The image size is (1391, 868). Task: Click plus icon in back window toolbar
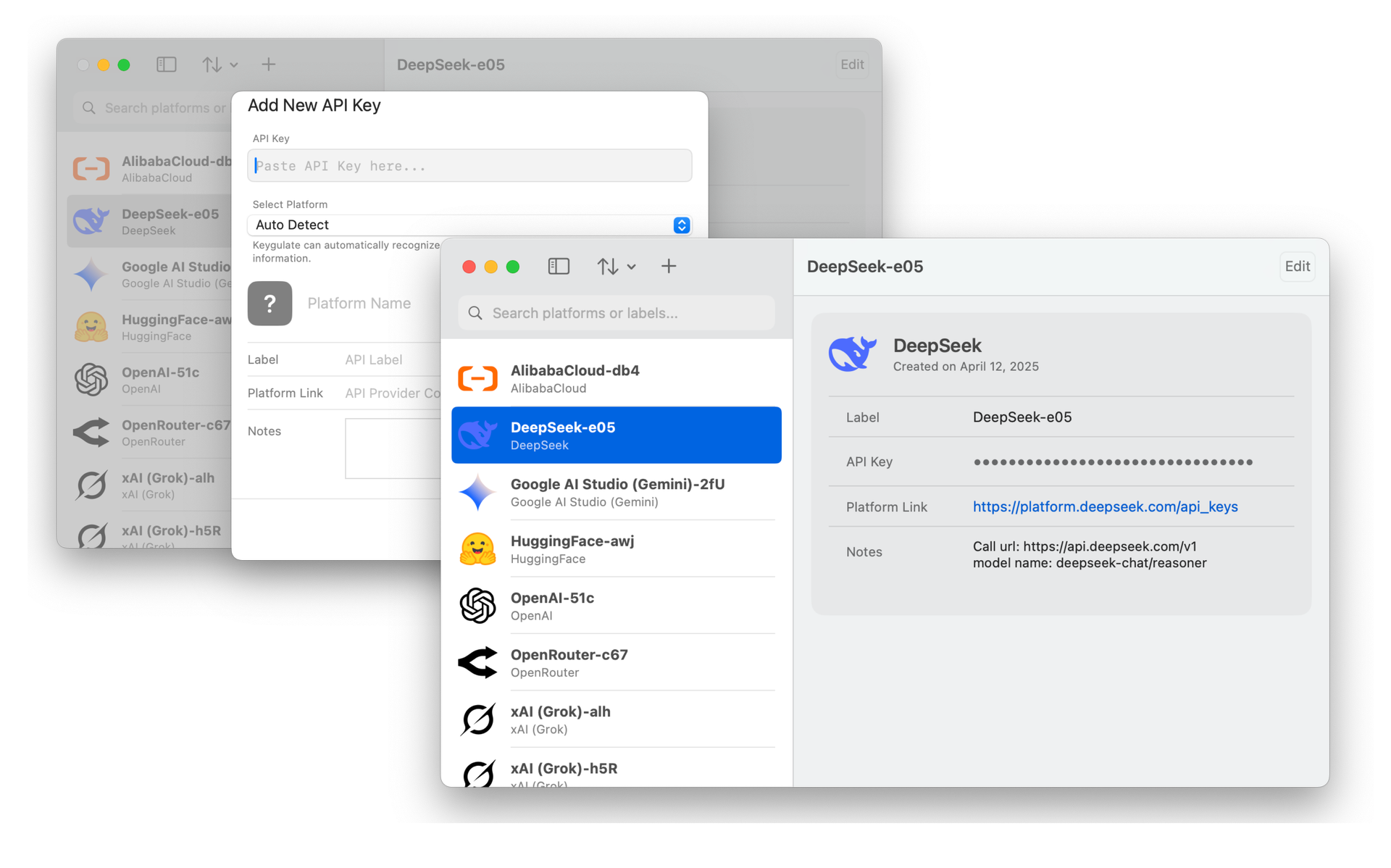(268, 64)
